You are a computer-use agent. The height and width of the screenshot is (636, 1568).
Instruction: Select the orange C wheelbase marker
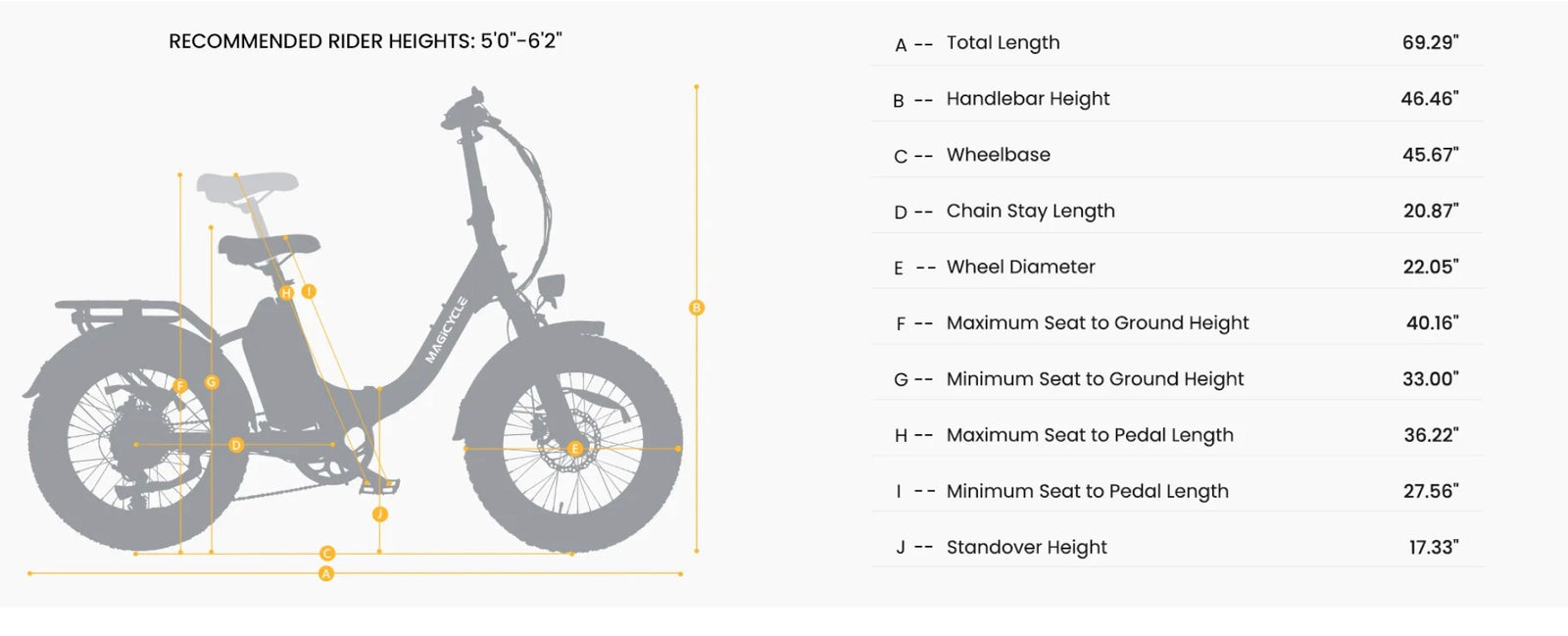point(327,554)
